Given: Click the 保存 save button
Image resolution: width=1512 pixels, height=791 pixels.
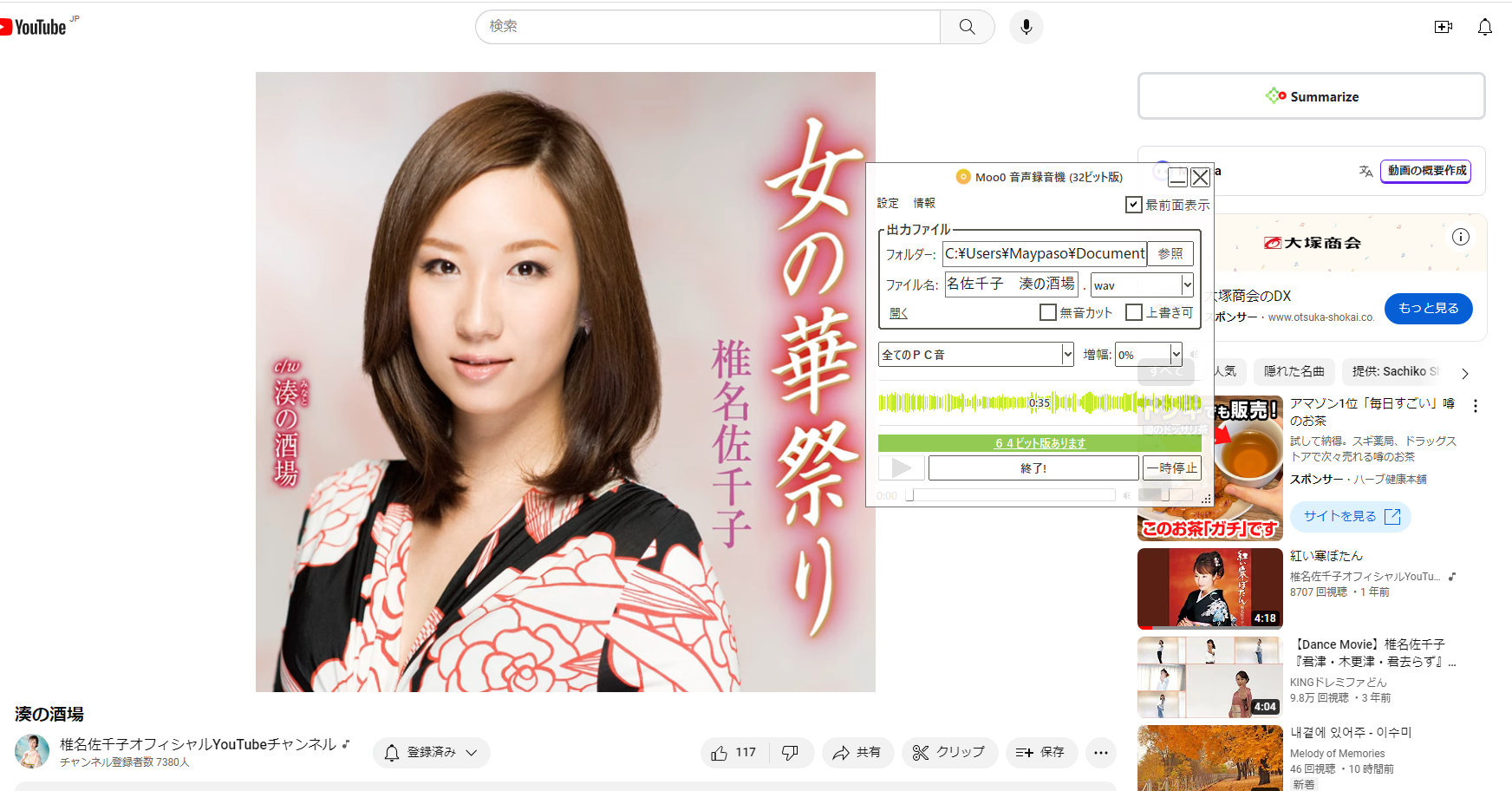Looking at the screenshot, I should pyautogui.click(x=1040, y=752).
